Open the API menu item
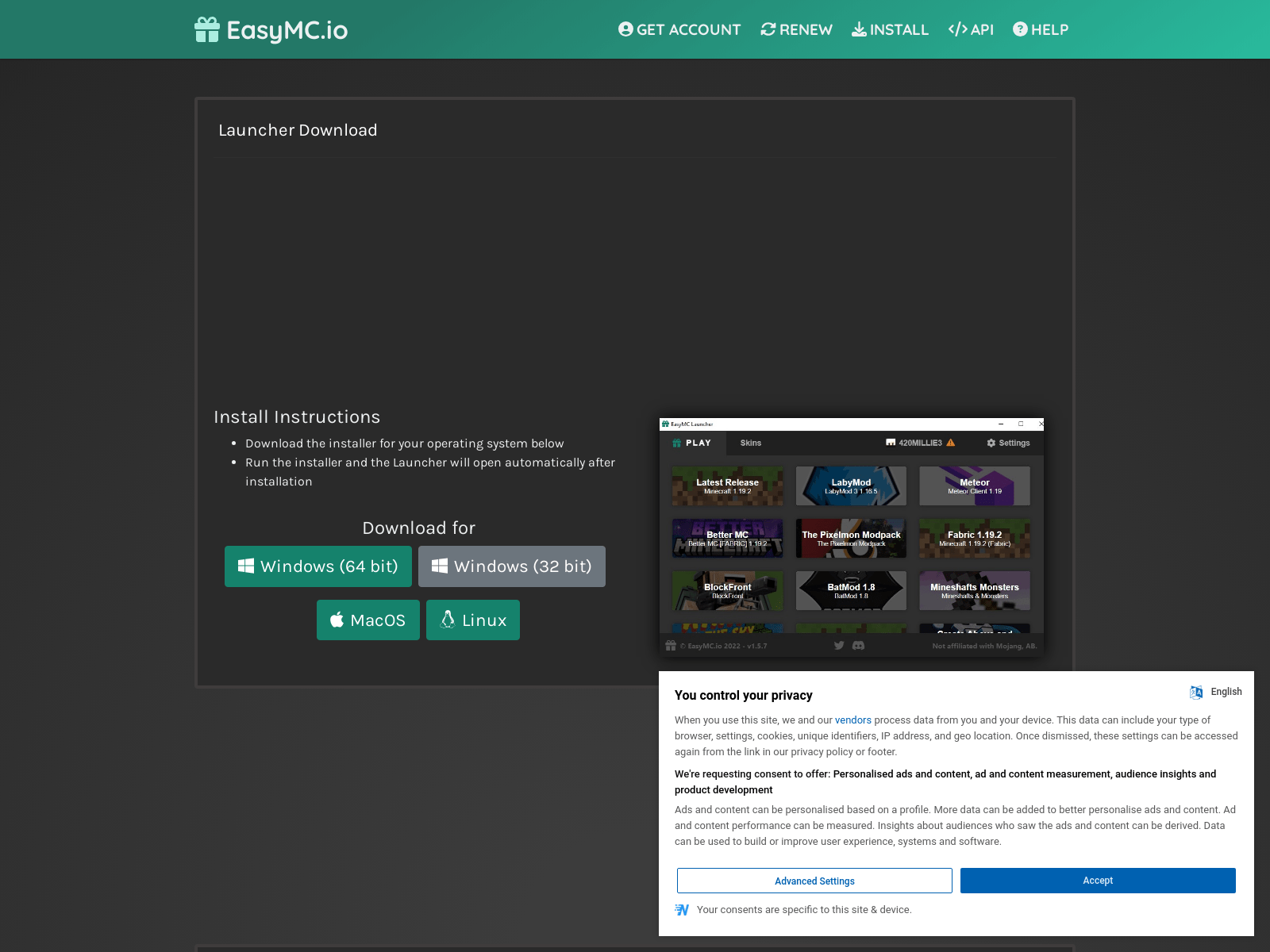The height and width of the screenshot is (952, 1270). 971,29
